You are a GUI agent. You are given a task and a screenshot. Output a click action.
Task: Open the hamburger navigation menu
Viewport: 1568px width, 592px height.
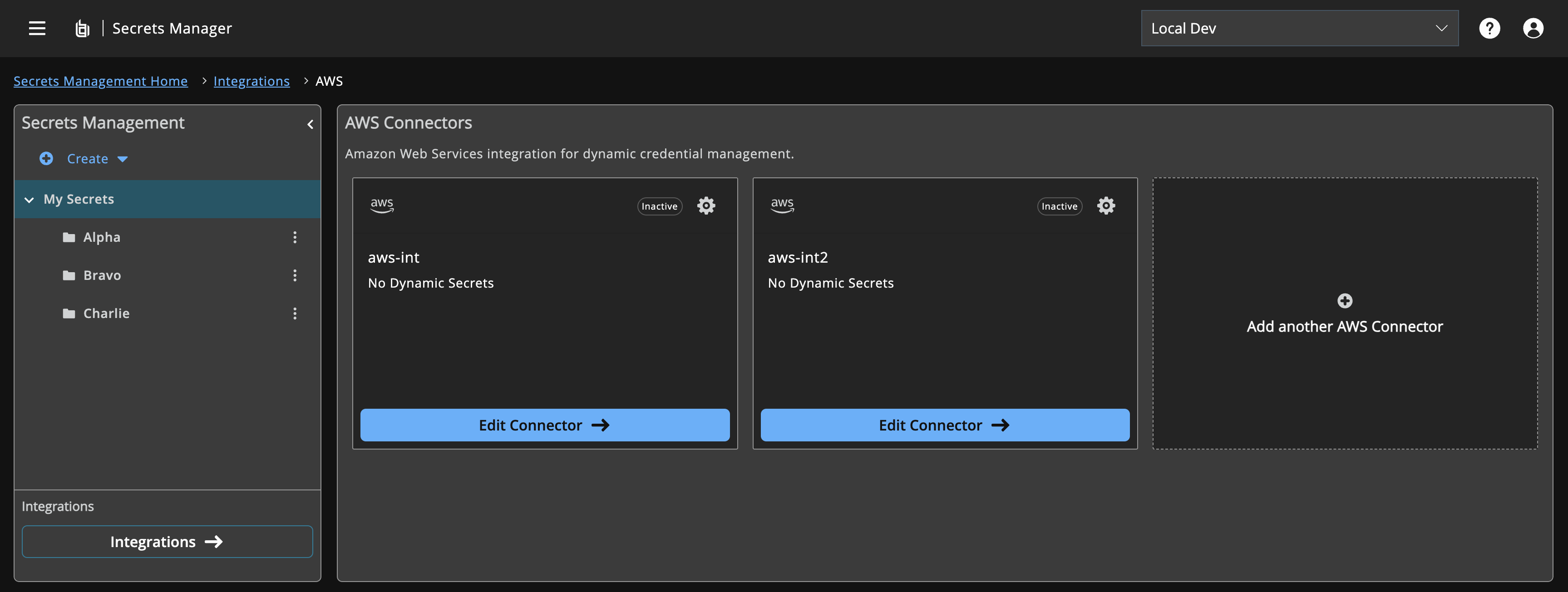point(37,29)
